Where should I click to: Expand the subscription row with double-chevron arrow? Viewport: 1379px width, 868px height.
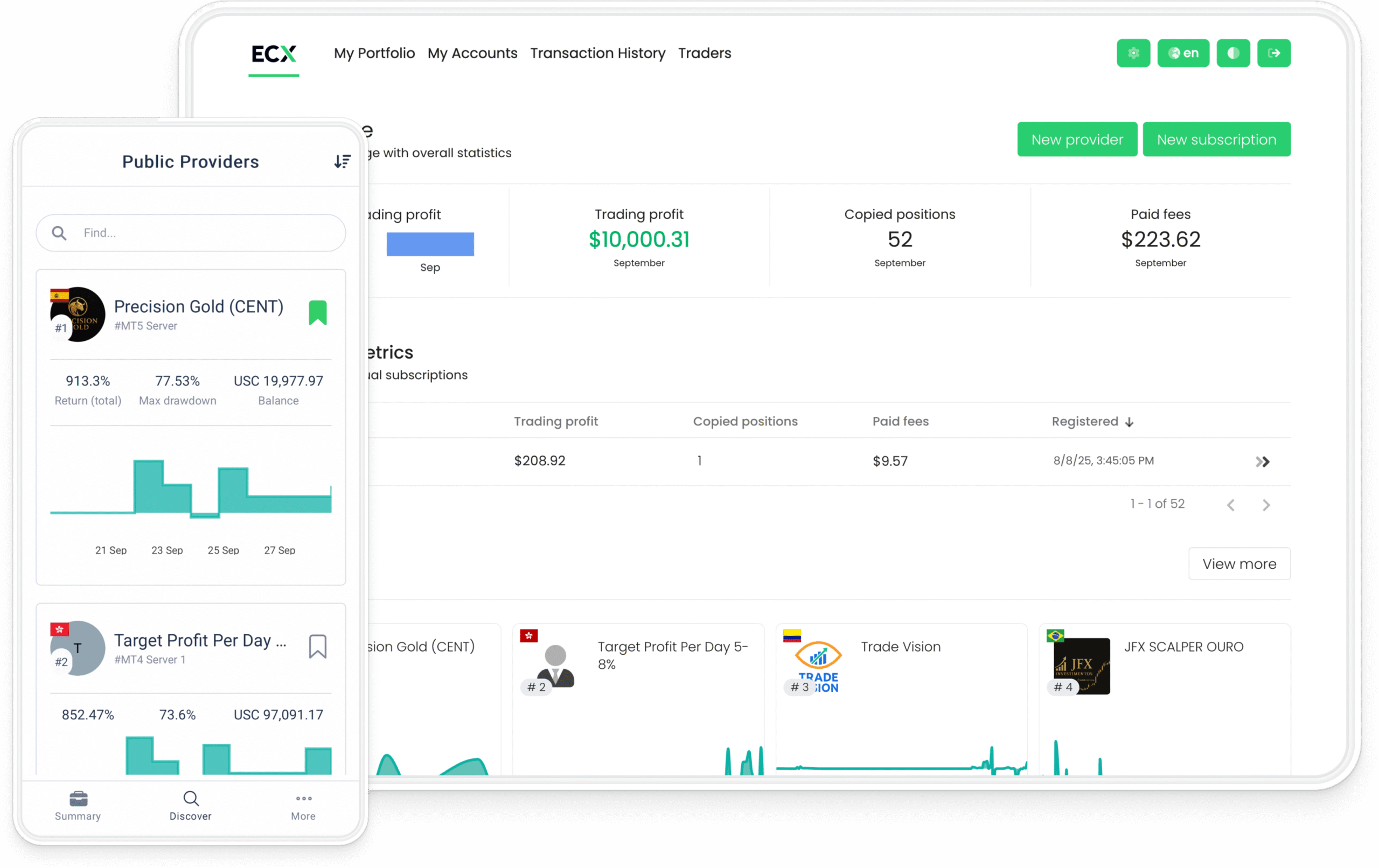[1263, 461]
